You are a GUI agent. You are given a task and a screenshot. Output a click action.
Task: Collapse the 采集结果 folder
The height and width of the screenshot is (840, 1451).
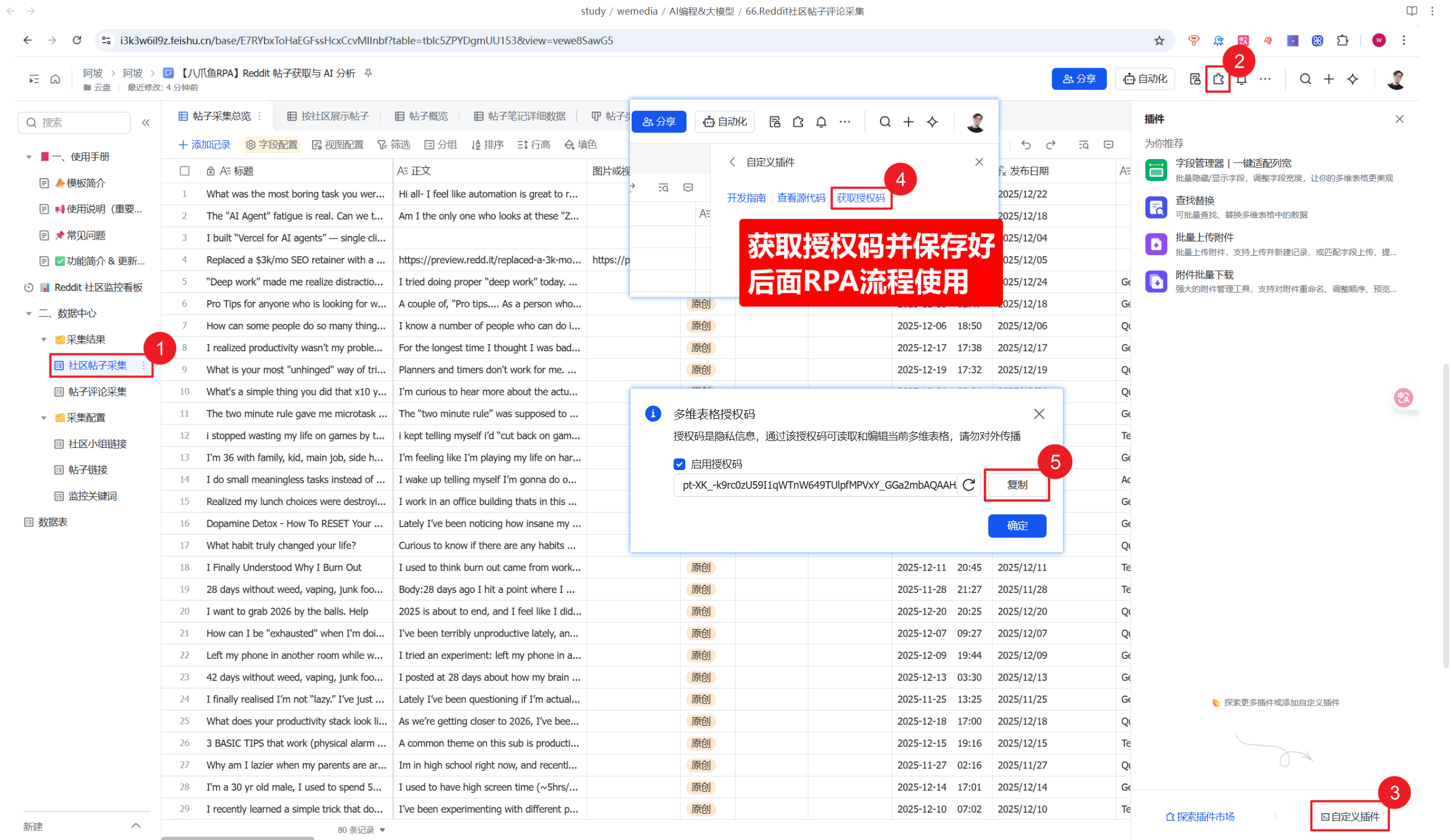44,339
